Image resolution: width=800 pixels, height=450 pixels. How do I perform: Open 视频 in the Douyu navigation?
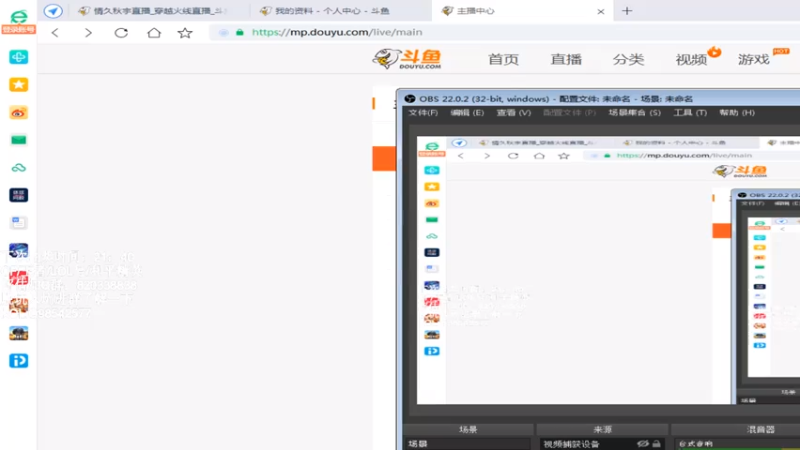(x=691, y=59)
